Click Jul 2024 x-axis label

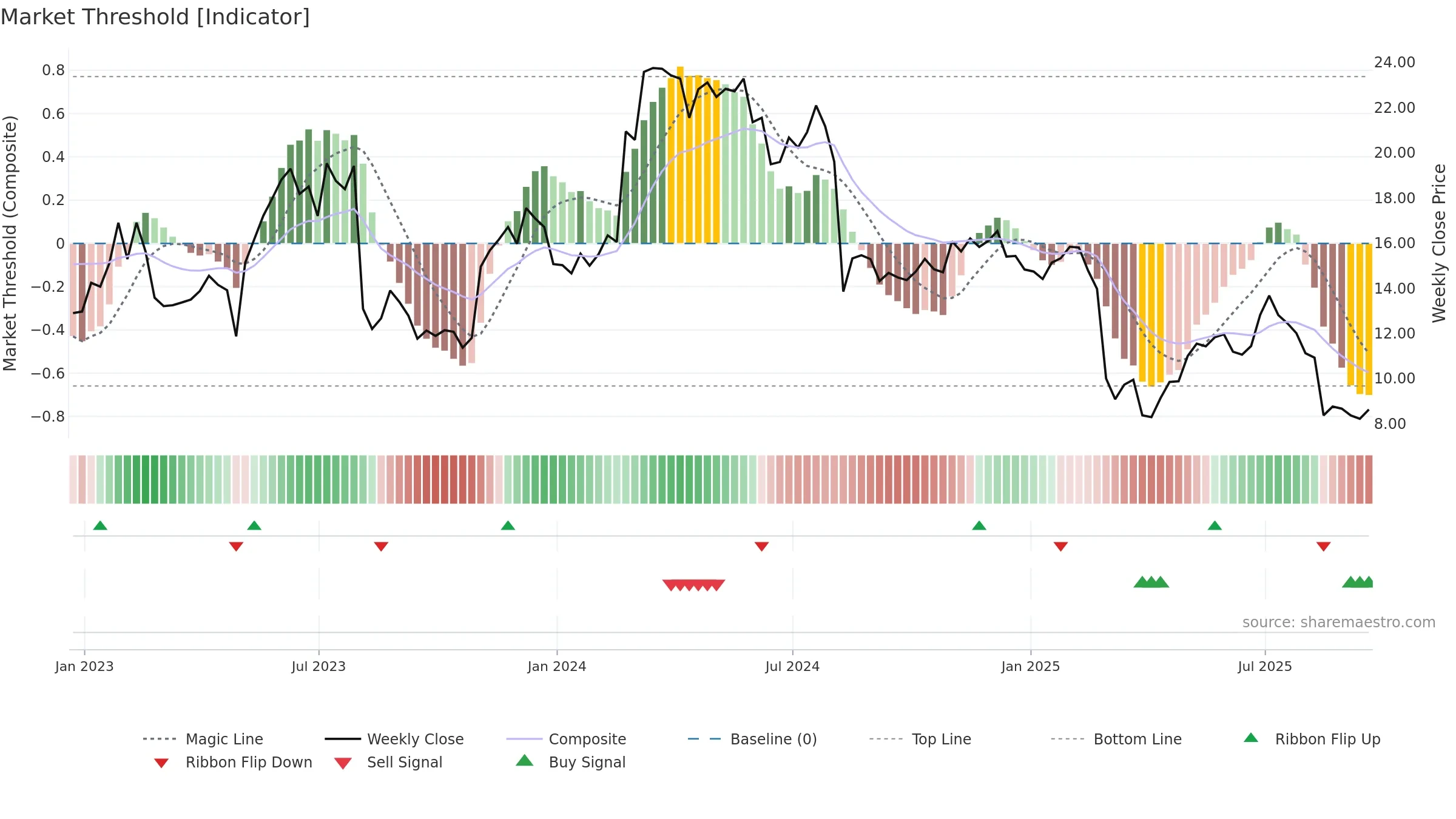(792, 666)
